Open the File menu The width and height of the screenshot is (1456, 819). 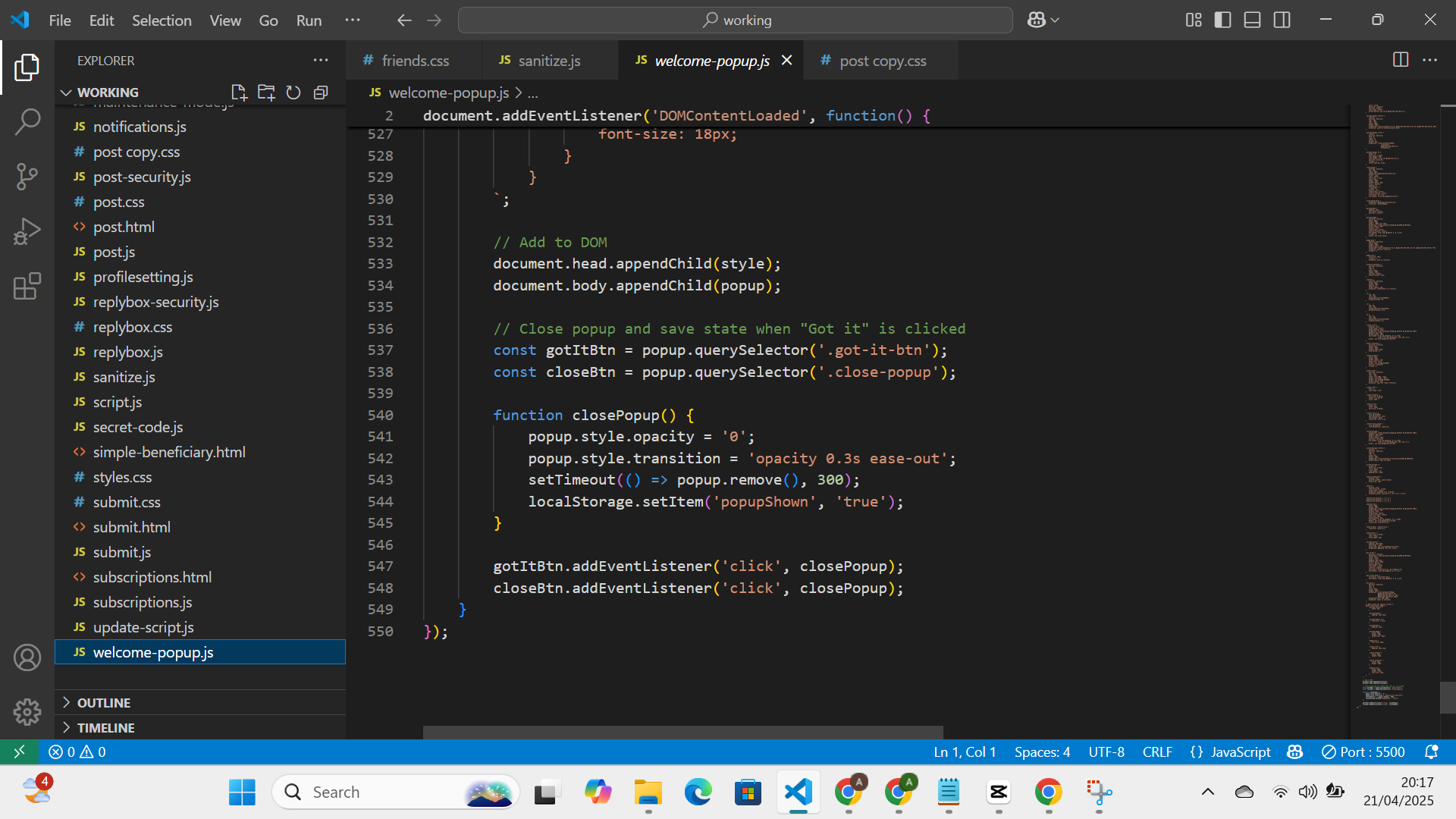pos(60,20)
